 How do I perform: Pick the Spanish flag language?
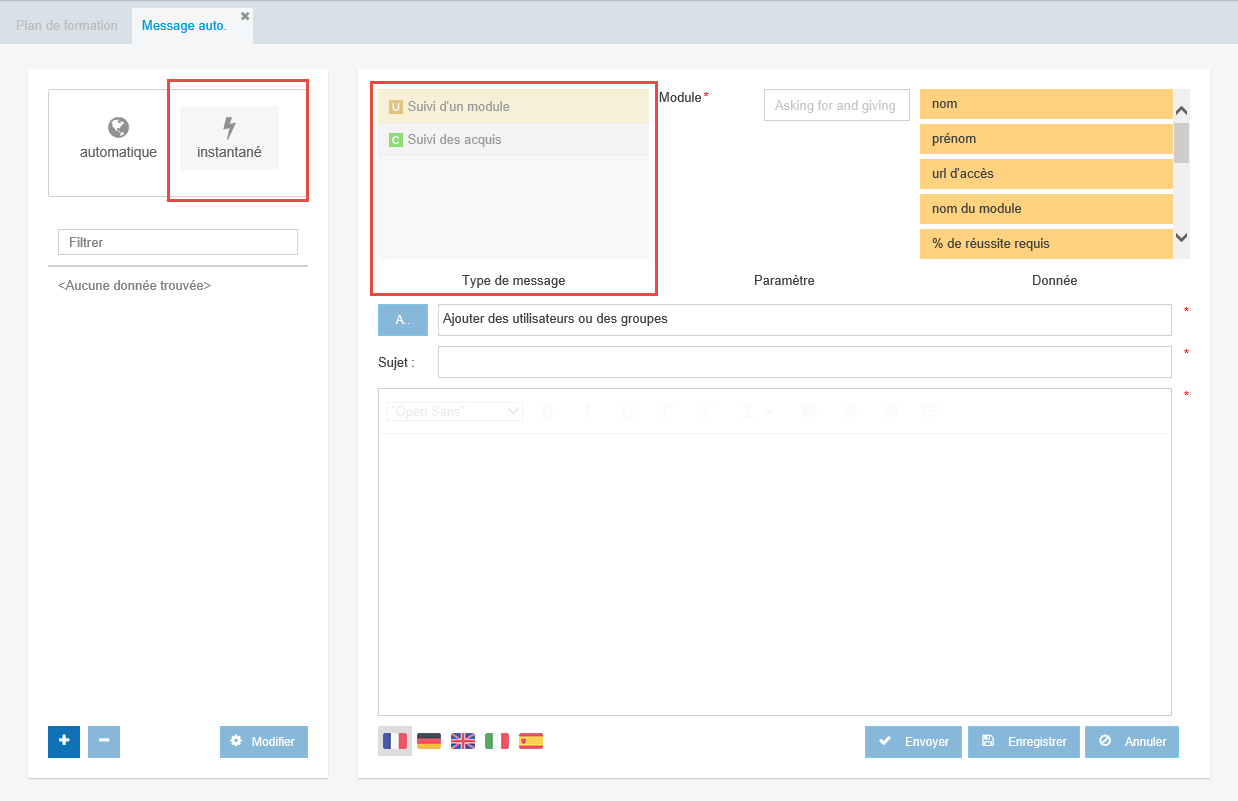pos(531,741)
